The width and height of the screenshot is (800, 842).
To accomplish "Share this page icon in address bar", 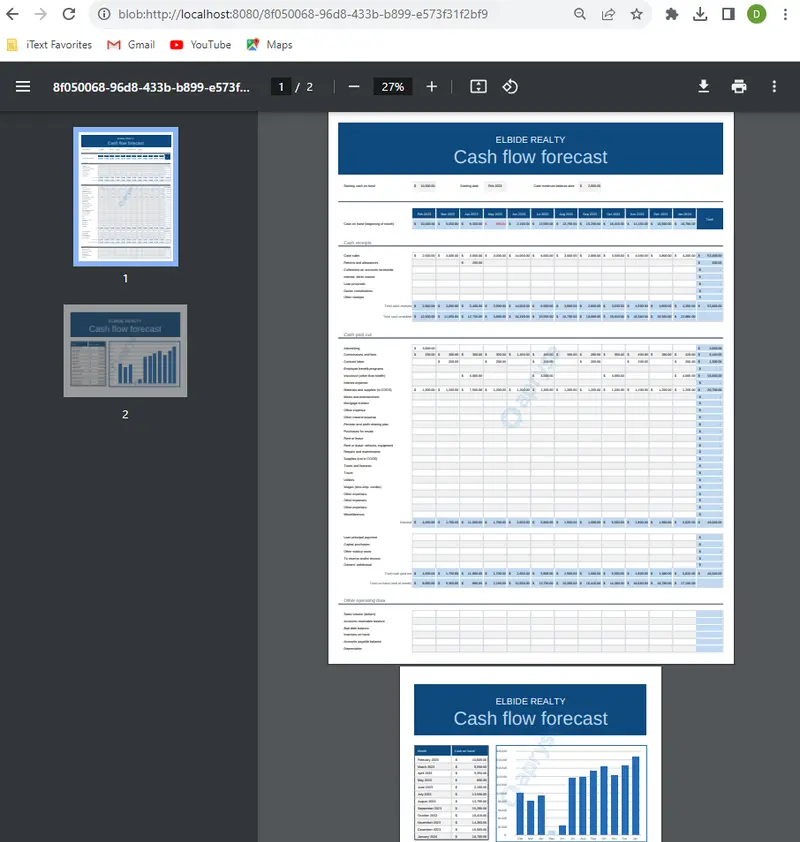I will tap(608, 14).
